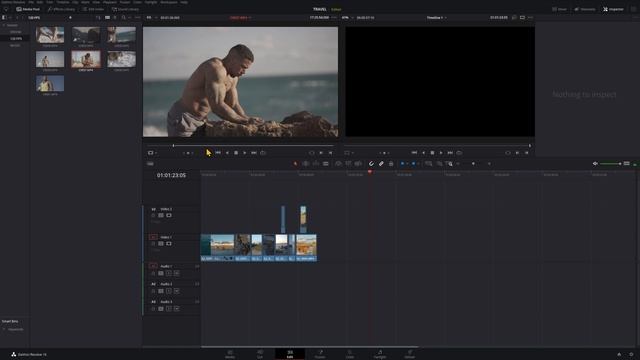Switch to the Cut page tab
This screenshot has height=360, width=640.
click(x=260, y=354)
